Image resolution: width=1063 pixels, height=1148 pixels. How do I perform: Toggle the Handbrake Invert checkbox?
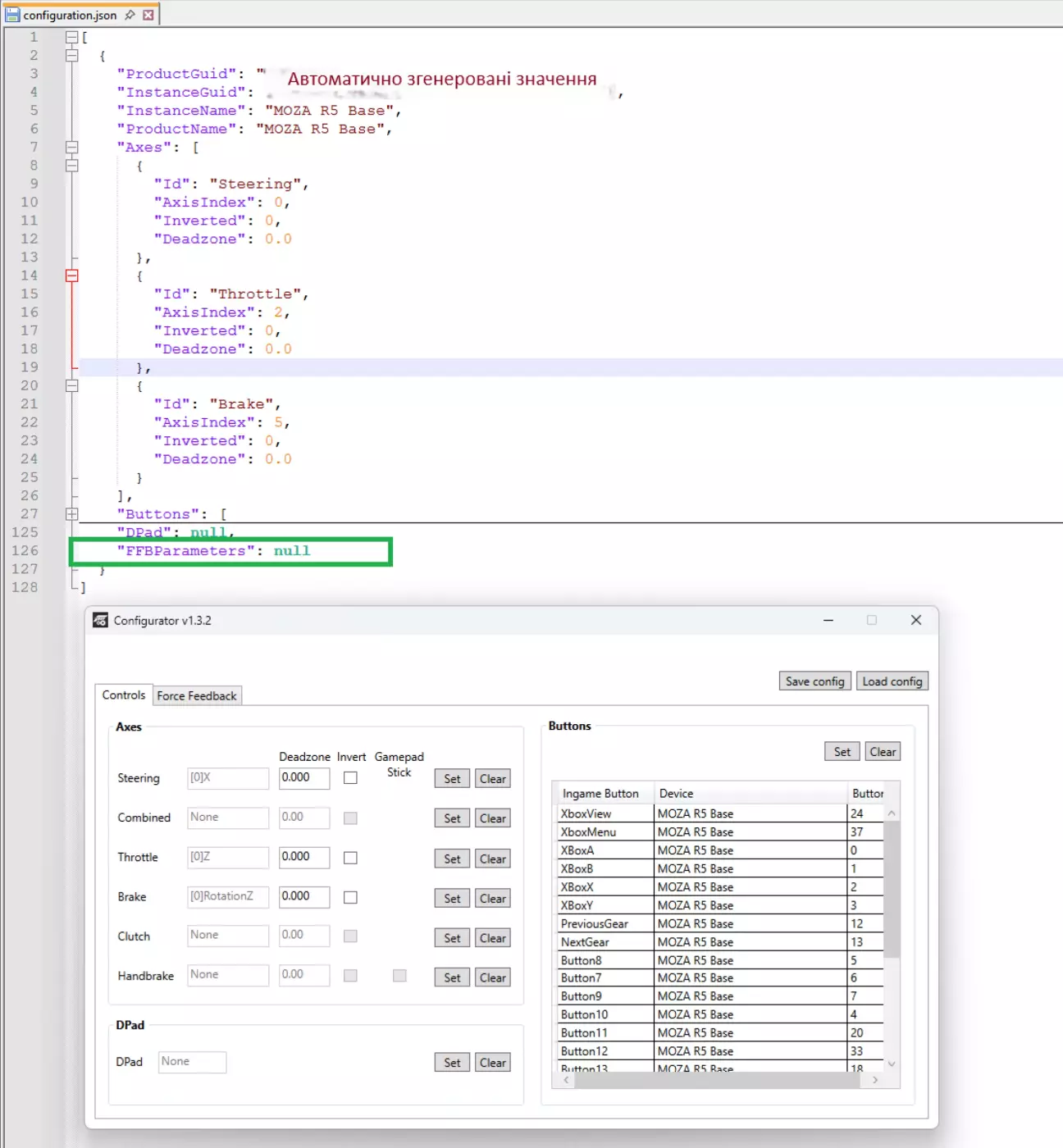pos(350,976)
